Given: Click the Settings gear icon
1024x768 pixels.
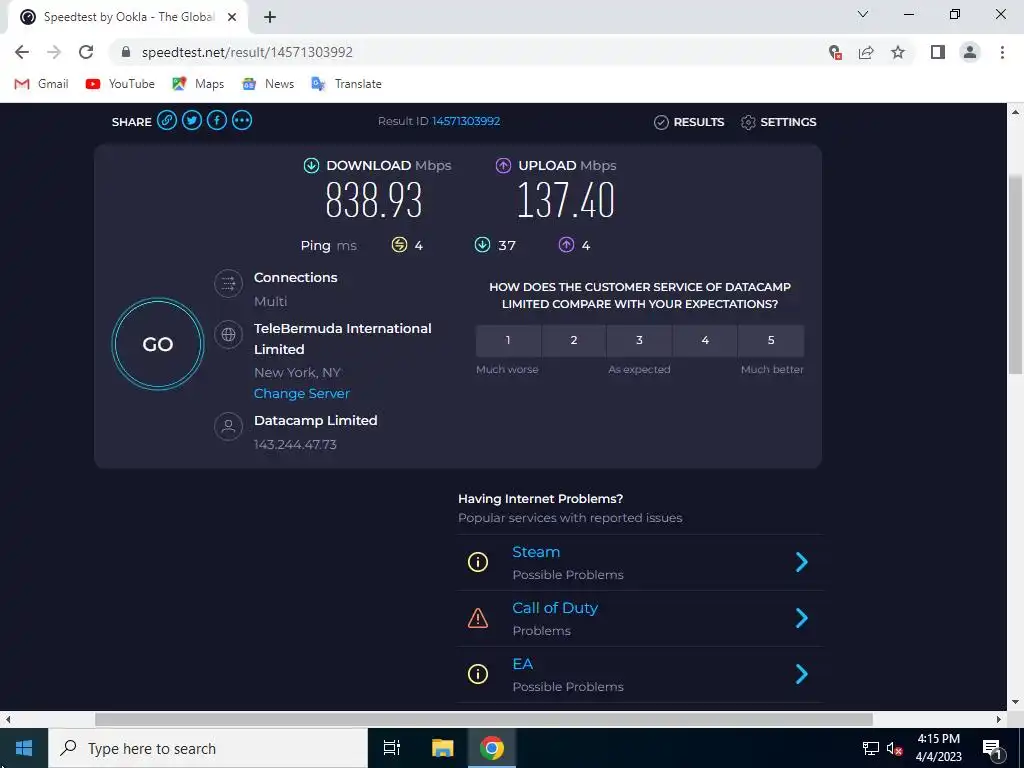Looking at the screenshot, I should 748,122.
